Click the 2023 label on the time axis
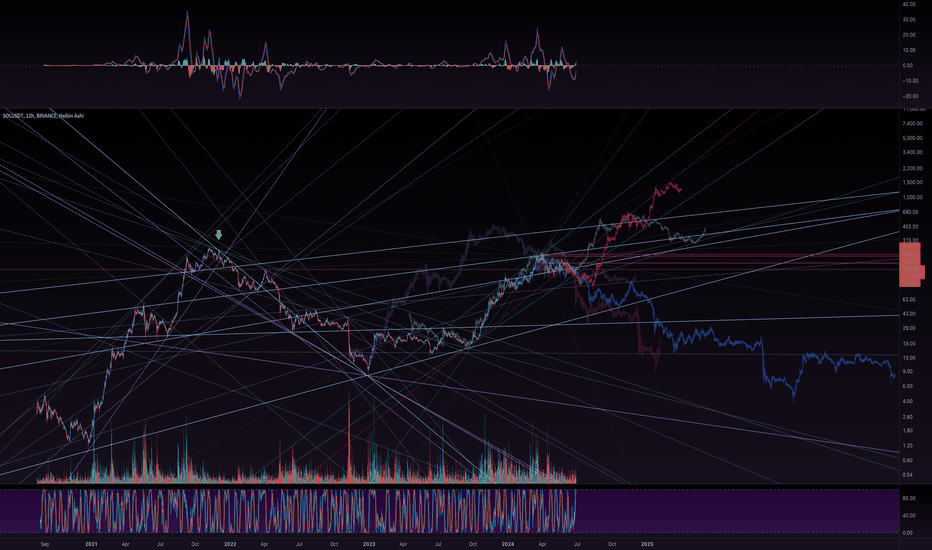The height and width of the screenshot is (550, 932). [369, 544]
